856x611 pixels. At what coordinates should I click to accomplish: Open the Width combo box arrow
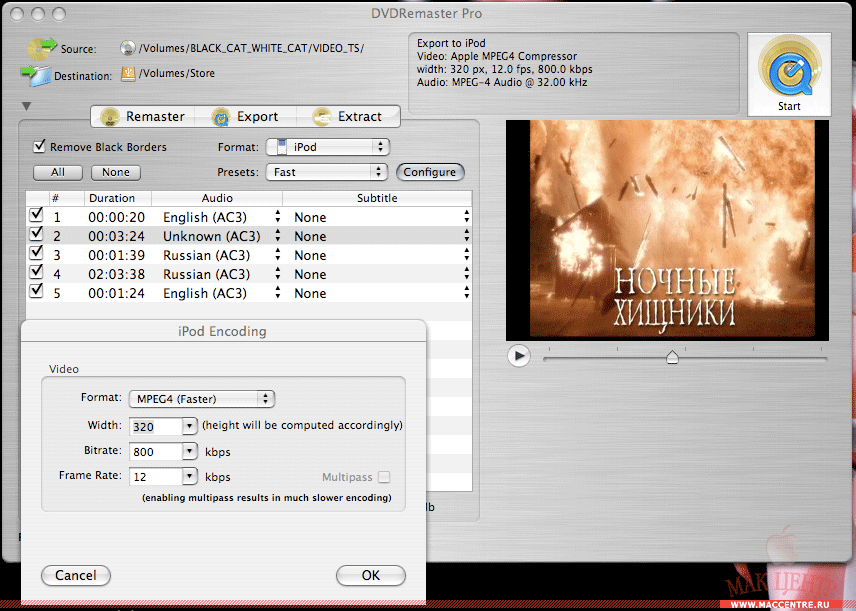189,426
